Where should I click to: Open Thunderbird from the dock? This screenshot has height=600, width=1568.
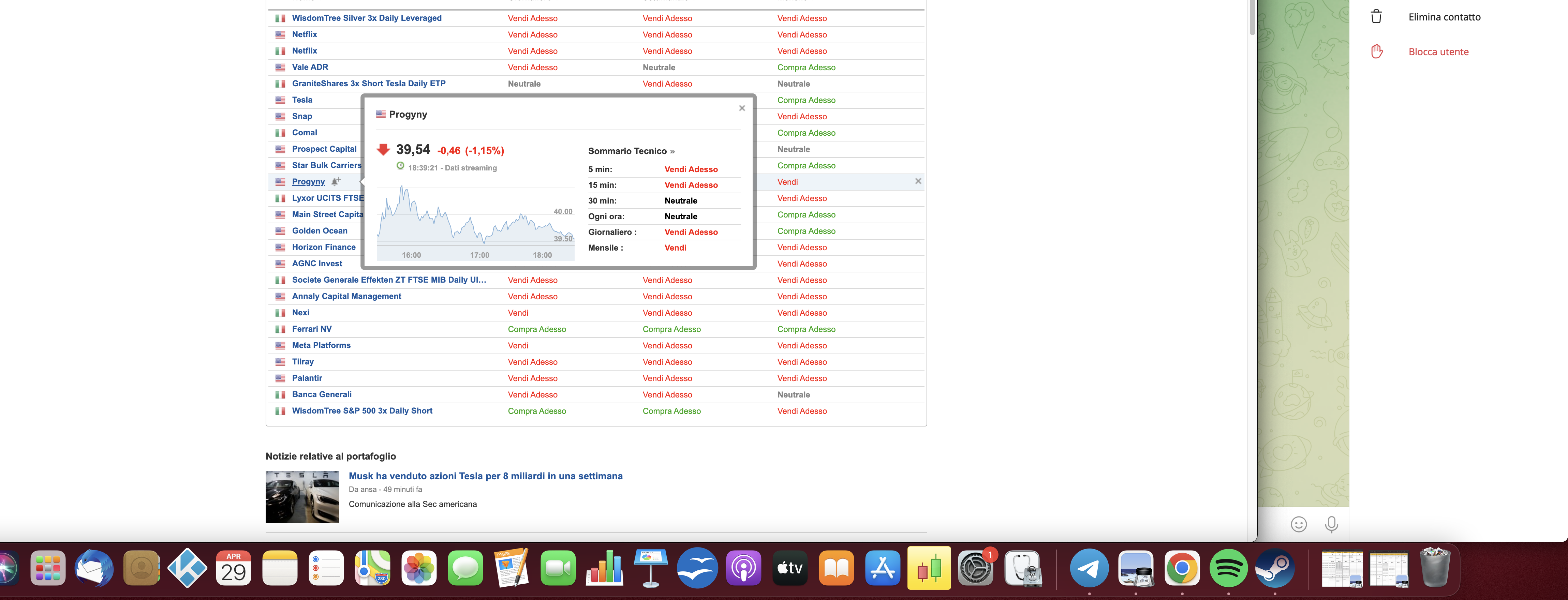point(94,568)
